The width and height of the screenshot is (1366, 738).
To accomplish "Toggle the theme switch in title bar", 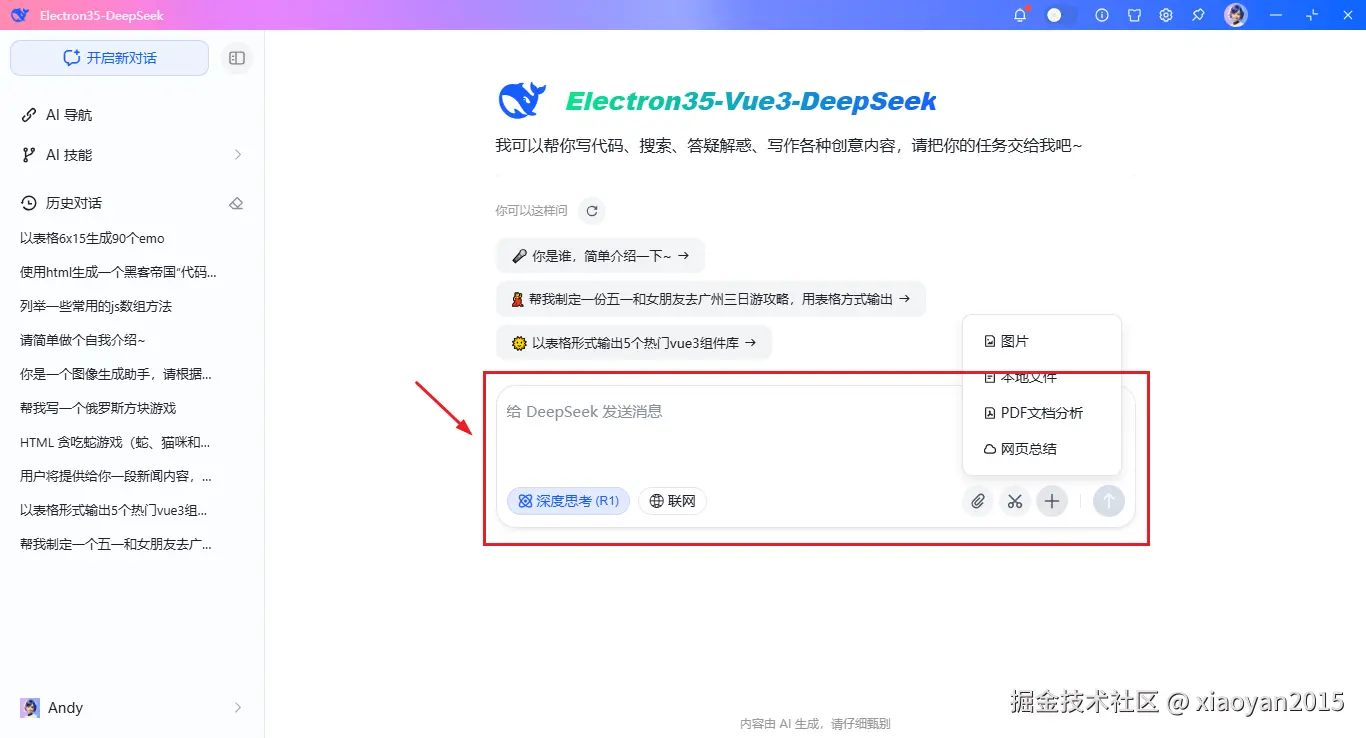I will [1061, 15].
